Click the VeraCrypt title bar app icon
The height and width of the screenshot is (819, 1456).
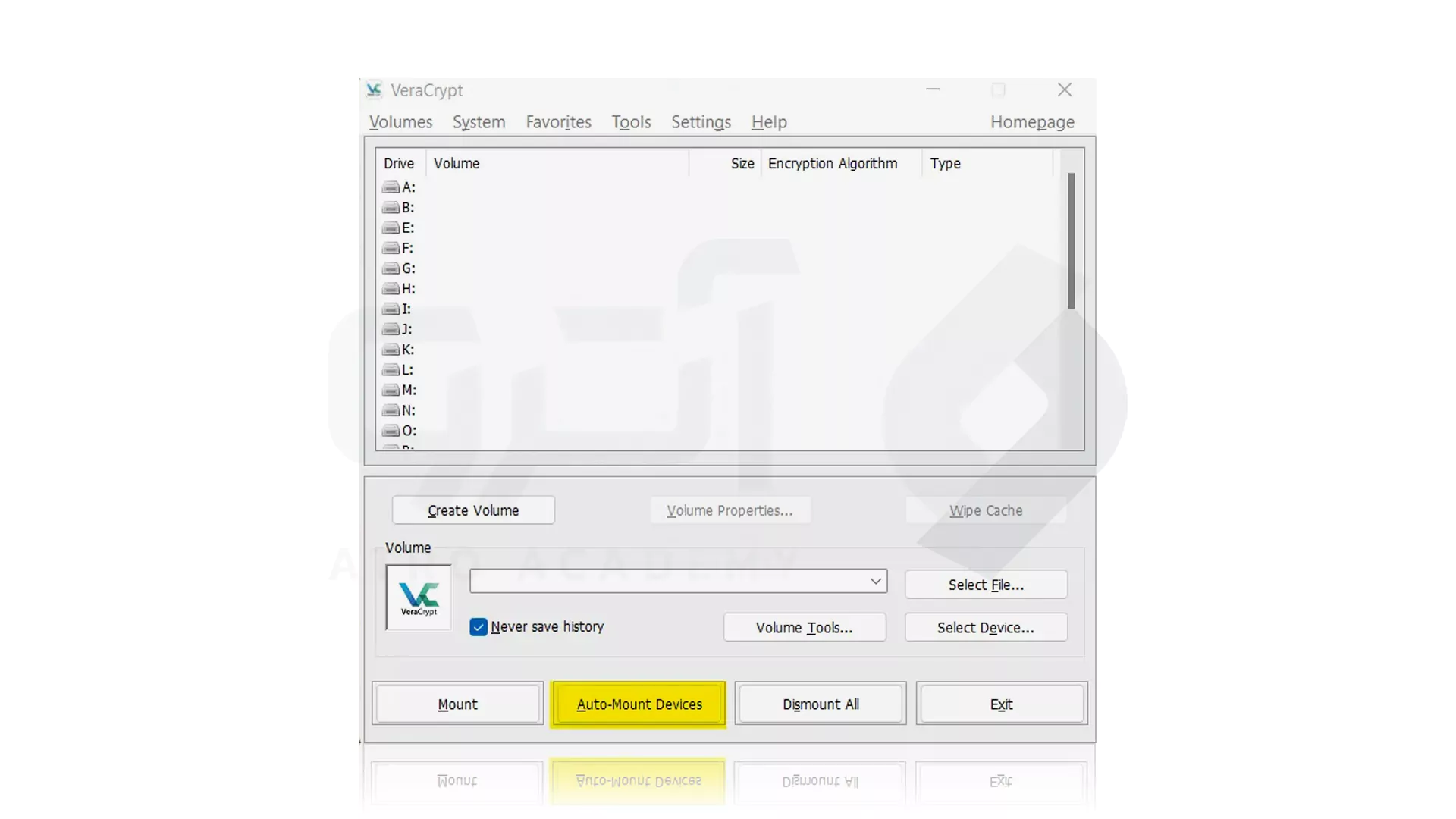click(374, 90)
